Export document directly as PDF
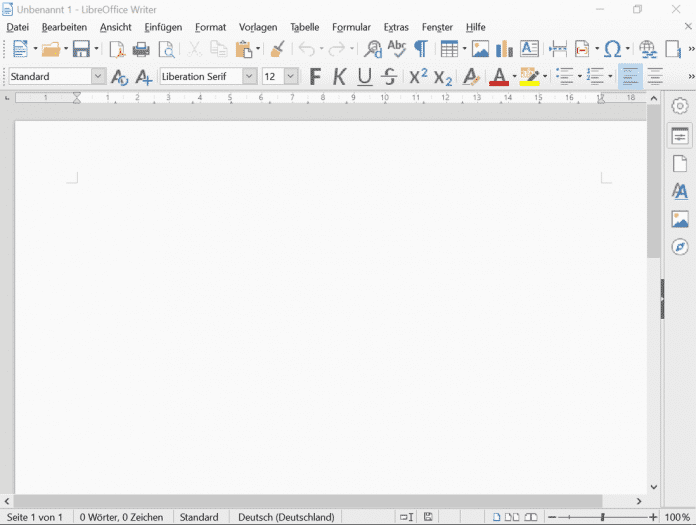Viewport: 696px width, 525px height. pos(117,49)
